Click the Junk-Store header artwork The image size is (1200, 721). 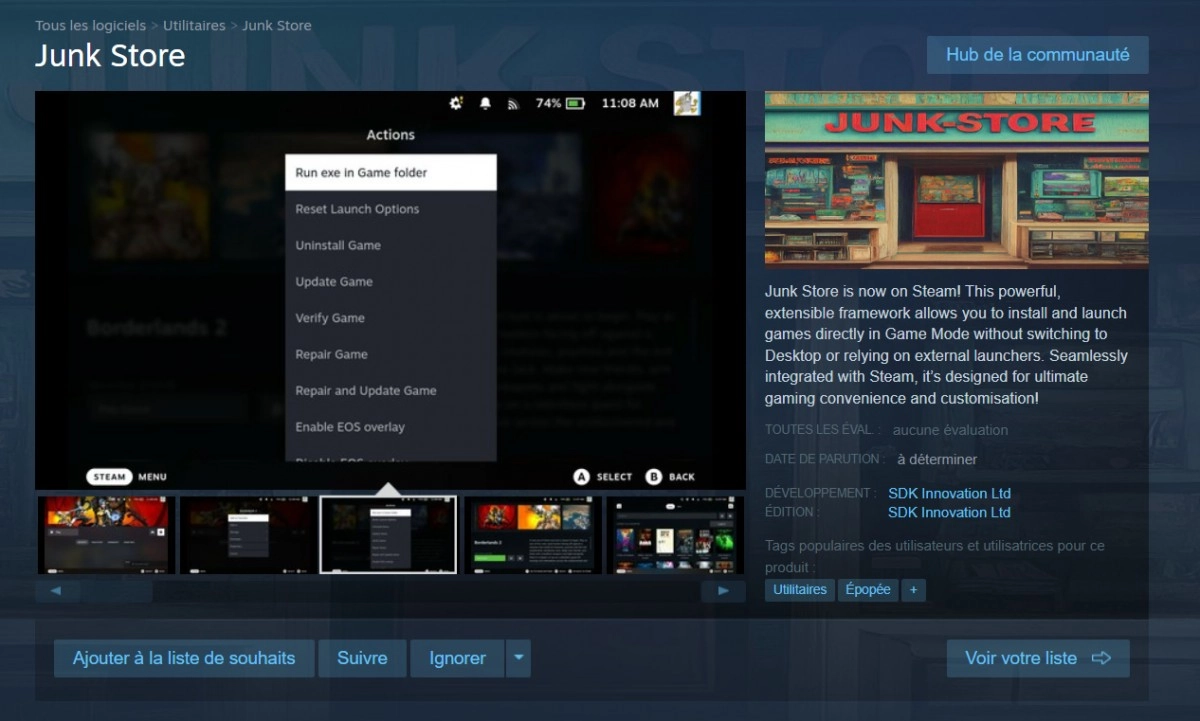[x=957, y=180]
